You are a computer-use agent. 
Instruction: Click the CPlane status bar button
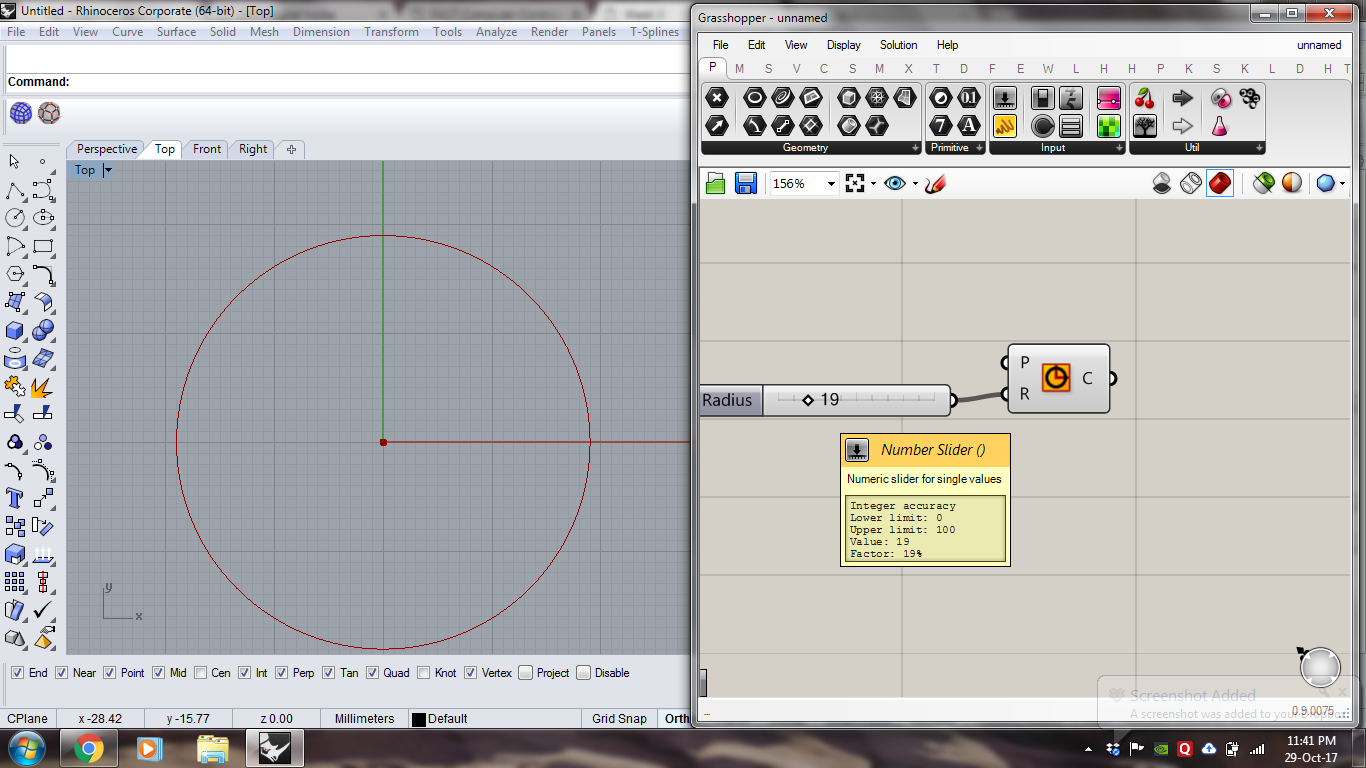(x=28, y=718)
